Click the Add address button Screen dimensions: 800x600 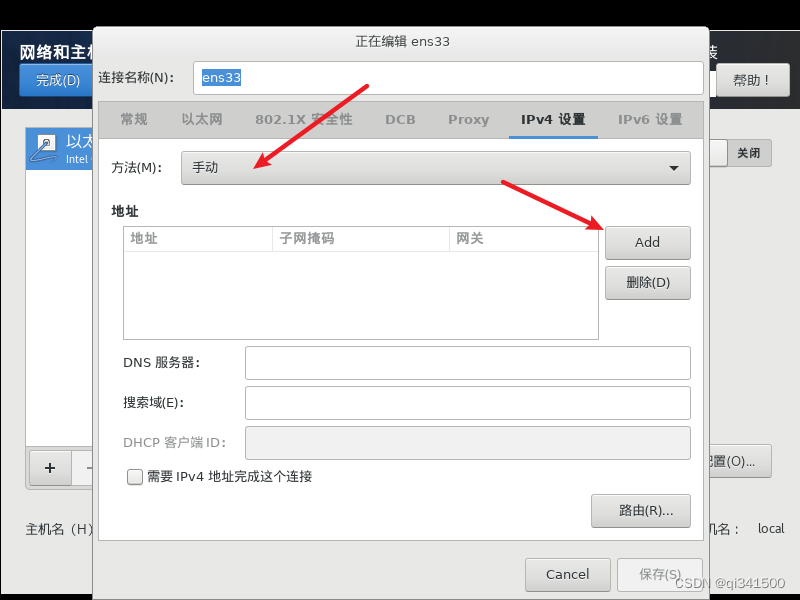(x=647, y=242)
